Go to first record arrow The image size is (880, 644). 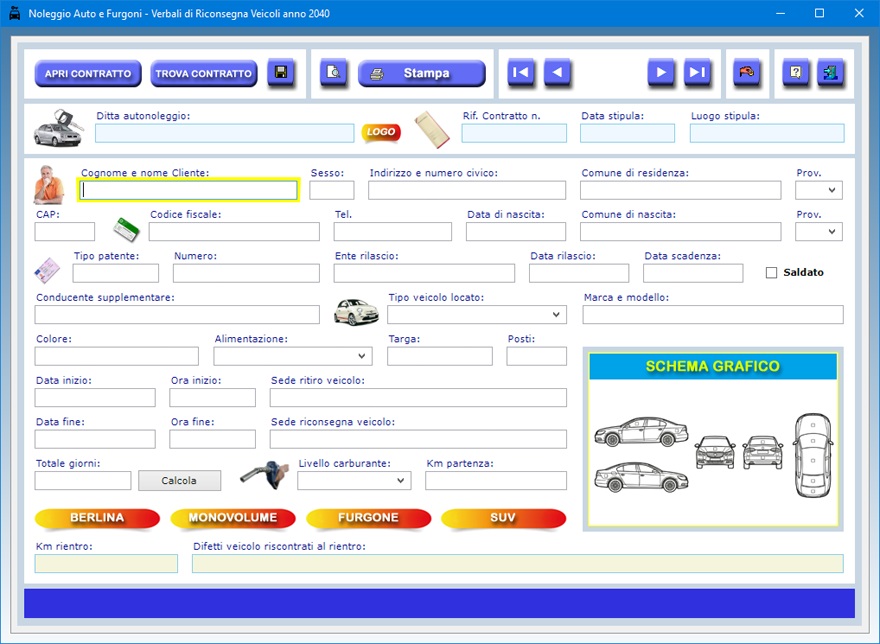click(x=521, y=73)
